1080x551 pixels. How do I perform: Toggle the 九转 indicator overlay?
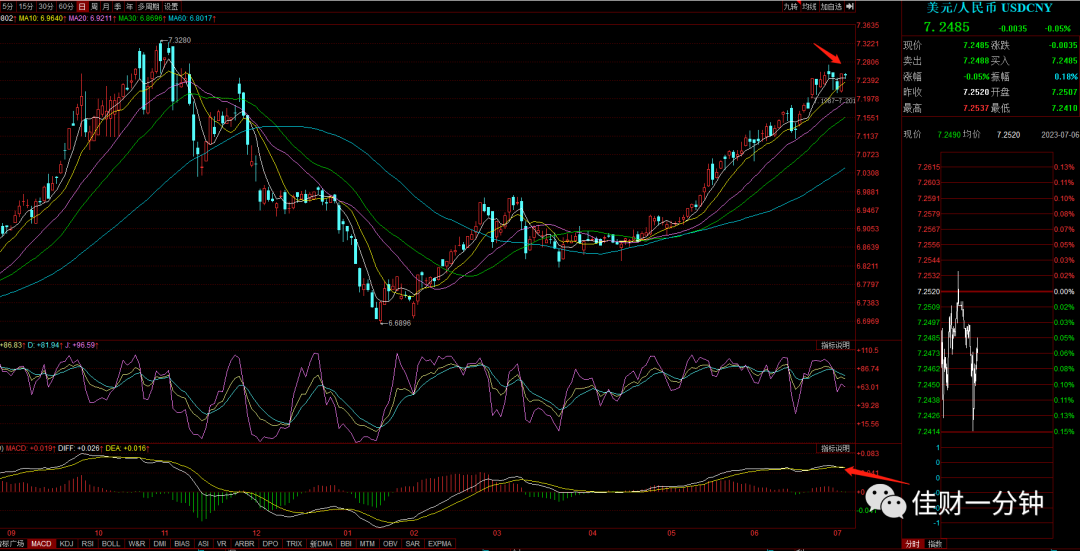791,6
